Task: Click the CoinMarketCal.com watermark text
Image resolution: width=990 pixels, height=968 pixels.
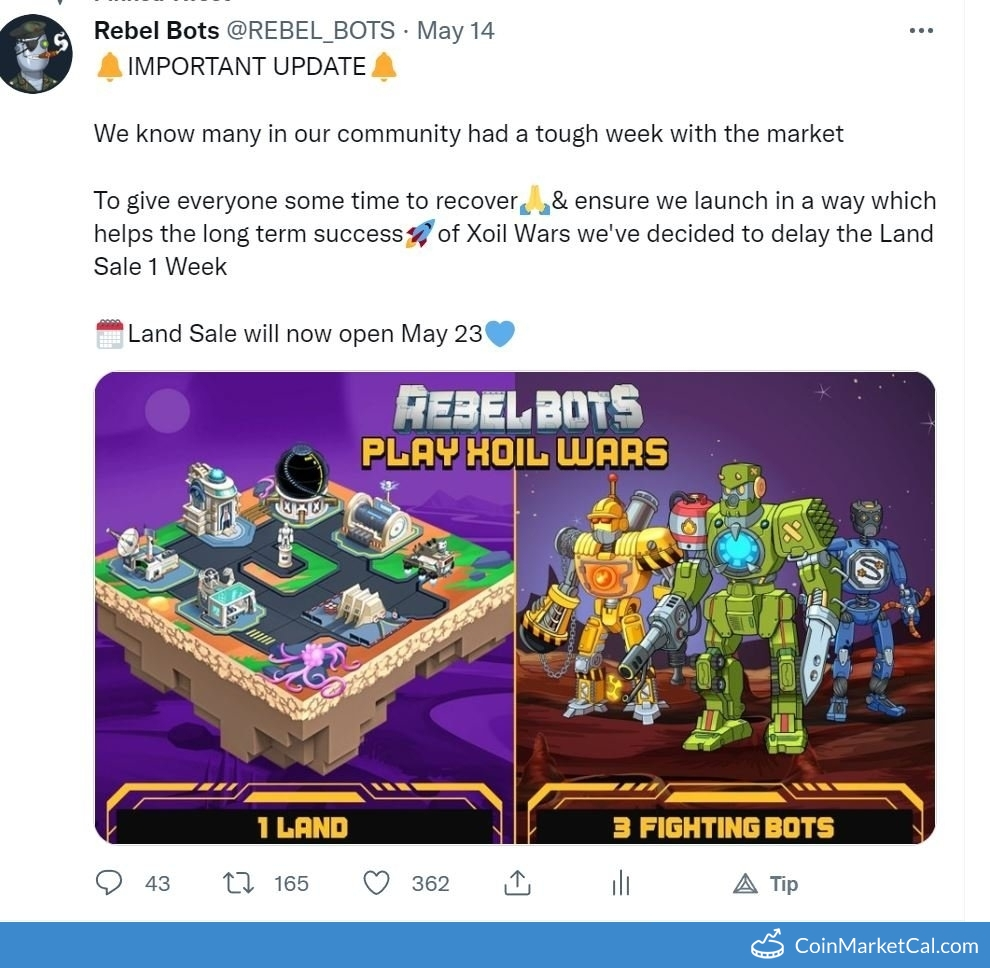Action: 886,945
